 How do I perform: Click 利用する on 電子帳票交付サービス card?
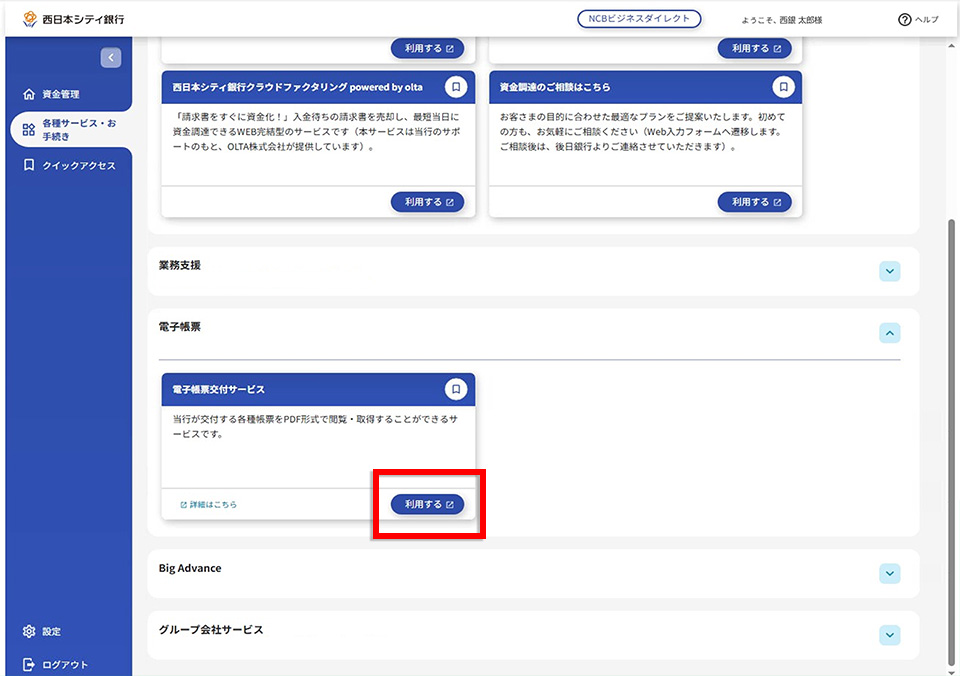coord(427,505)
